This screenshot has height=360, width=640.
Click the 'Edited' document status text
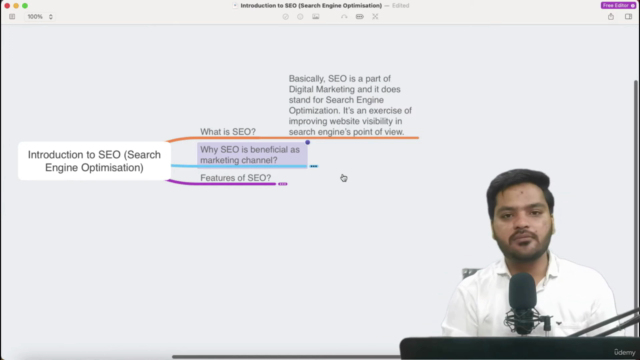[400, 5]
